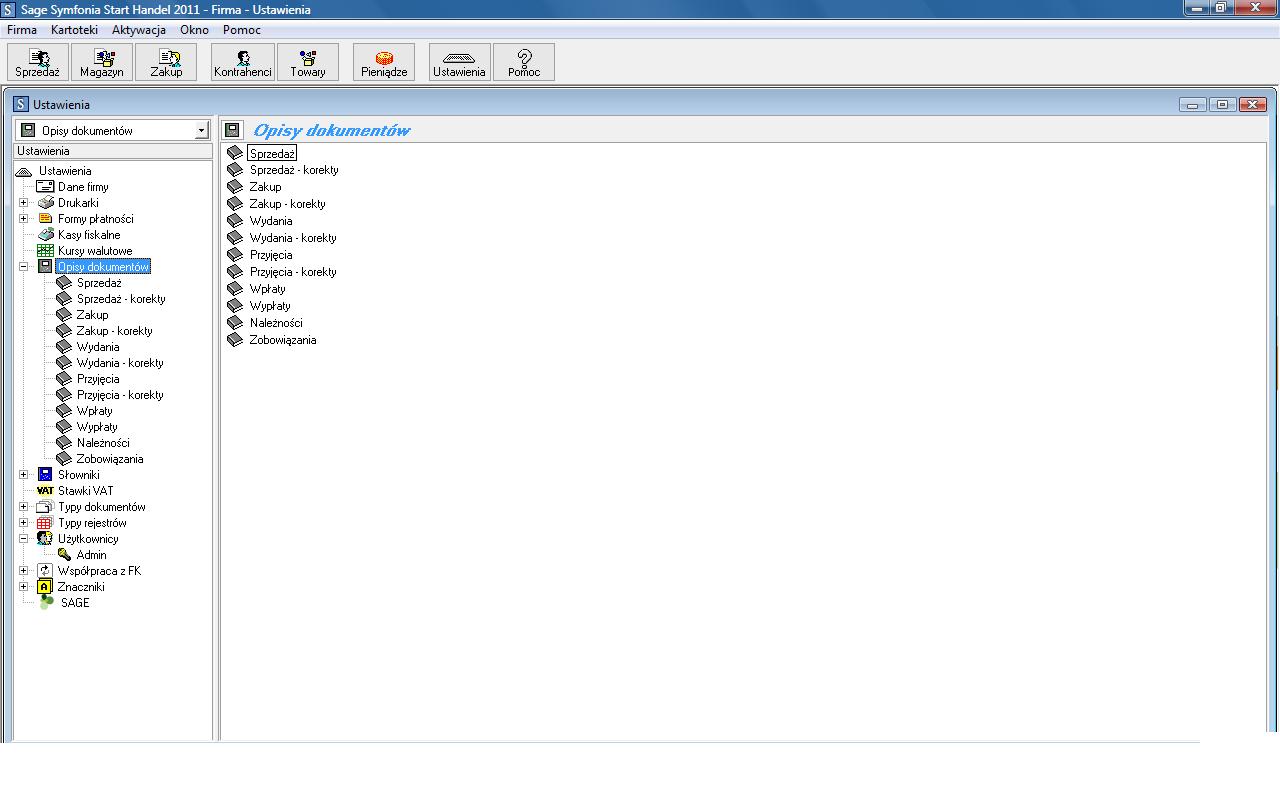Click the Kasy fiskalne icon in tree
The height and width of the screenshot is (800, 1280).
click(45, 235)
